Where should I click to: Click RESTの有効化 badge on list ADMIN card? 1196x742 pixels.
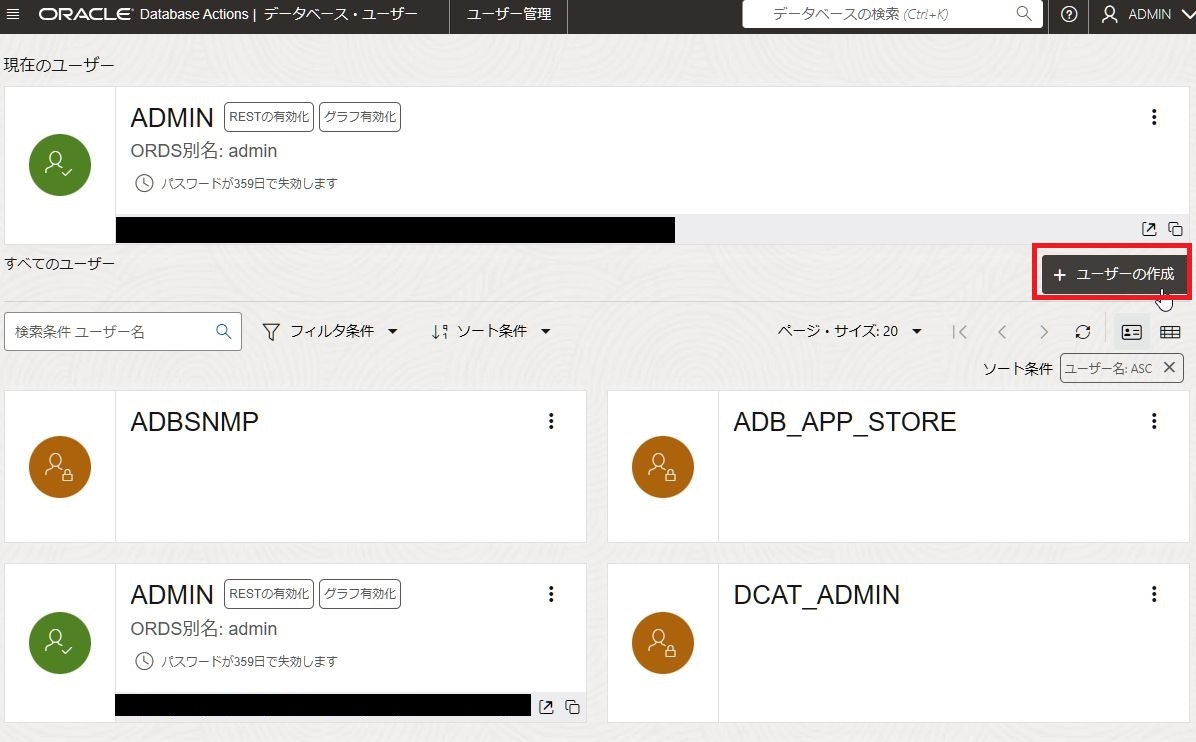pyautogui.click(x=268, y=594)
